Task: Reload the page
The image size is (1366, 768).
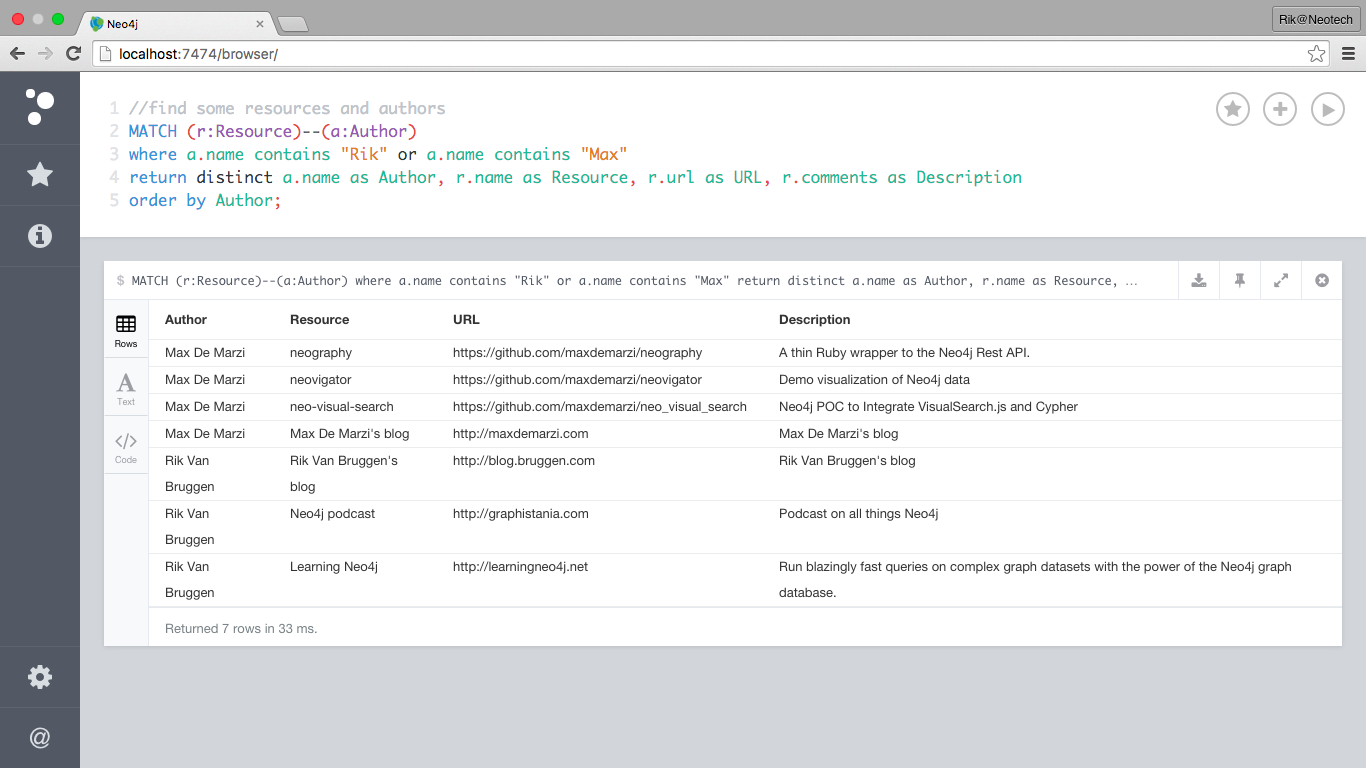Action: pyautogui.click(x=73, y=53)
